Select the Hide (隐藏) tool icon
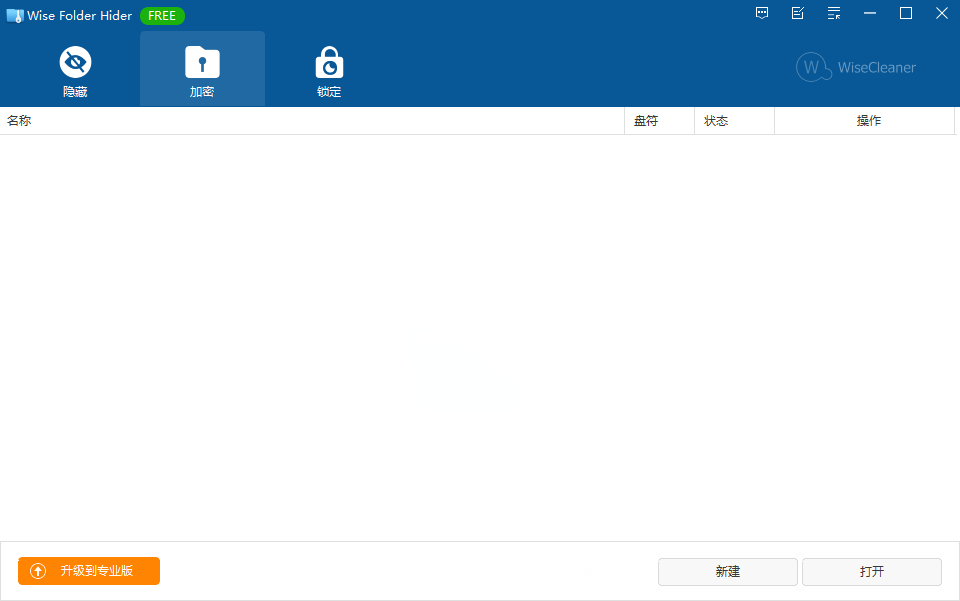Viewport: 960px width, 601px height. pyautogui.click(x=75, y=62)
